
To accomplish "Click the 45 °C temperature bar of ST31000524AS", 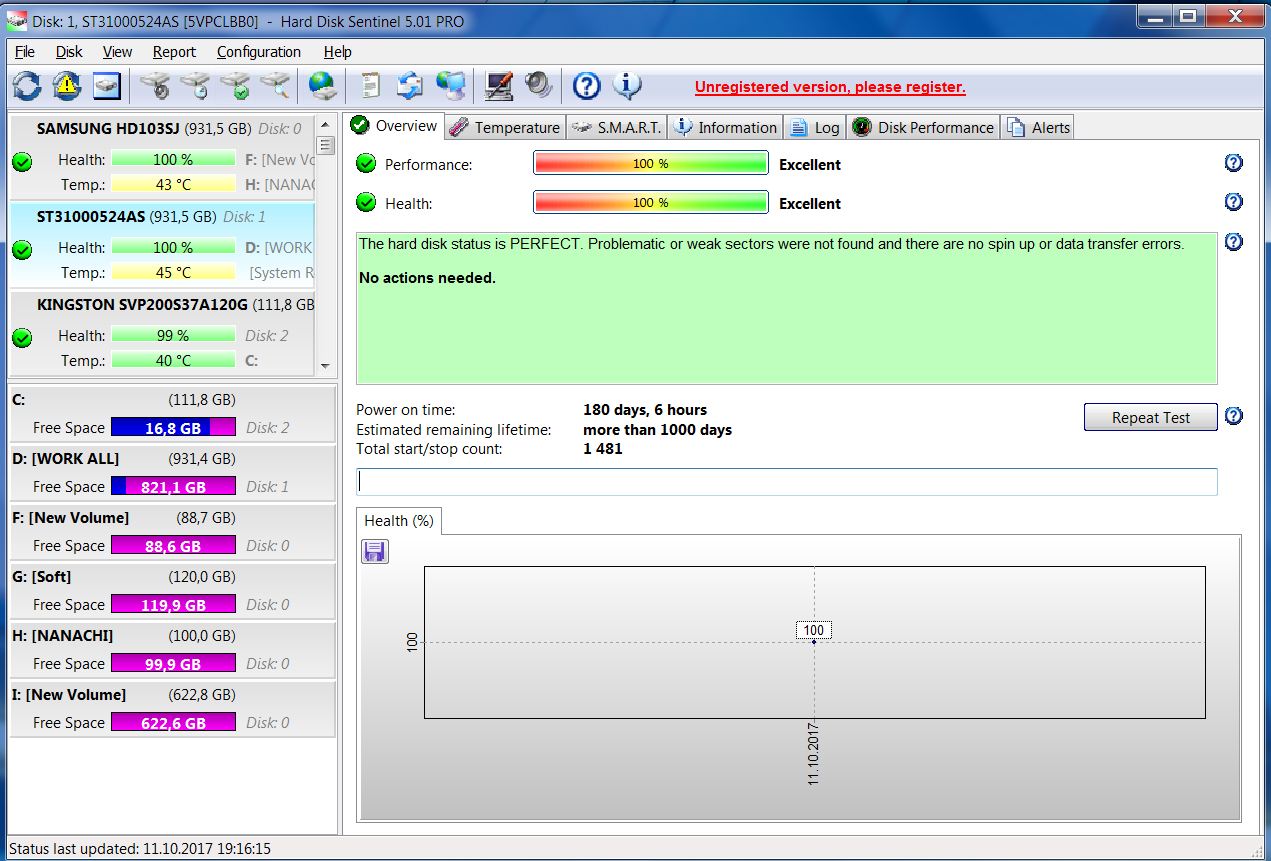I will [x=173, y=272].
